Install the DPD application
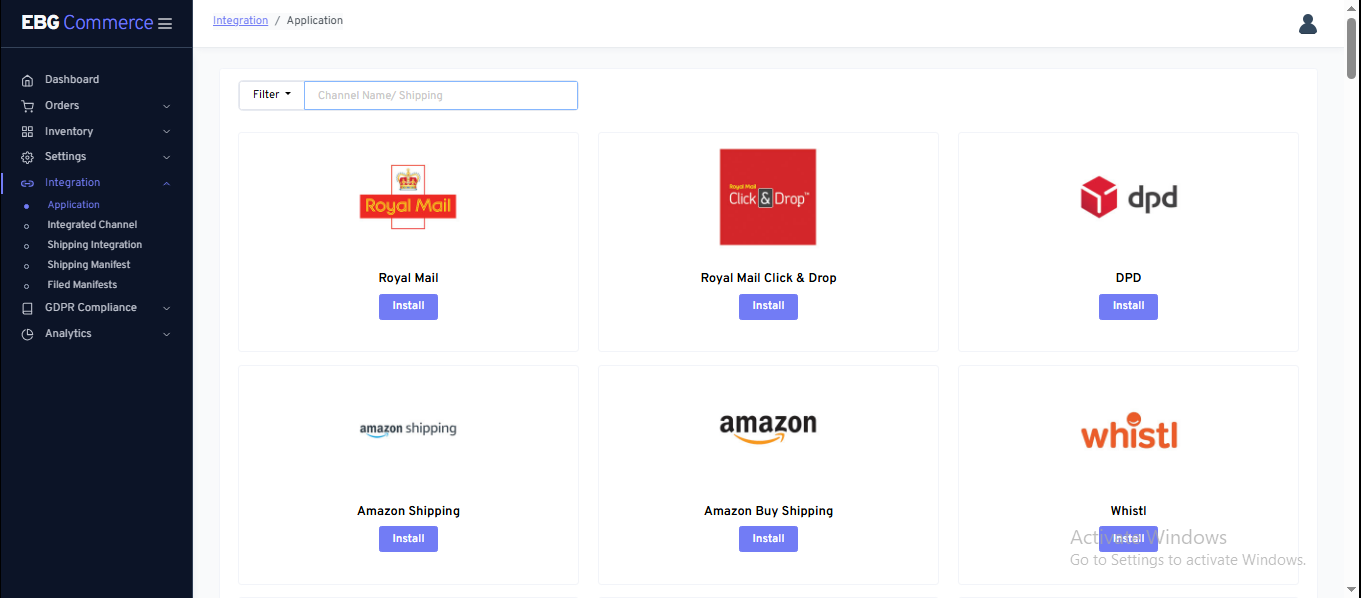The image size is (1361, 598). pos(1128,306)
